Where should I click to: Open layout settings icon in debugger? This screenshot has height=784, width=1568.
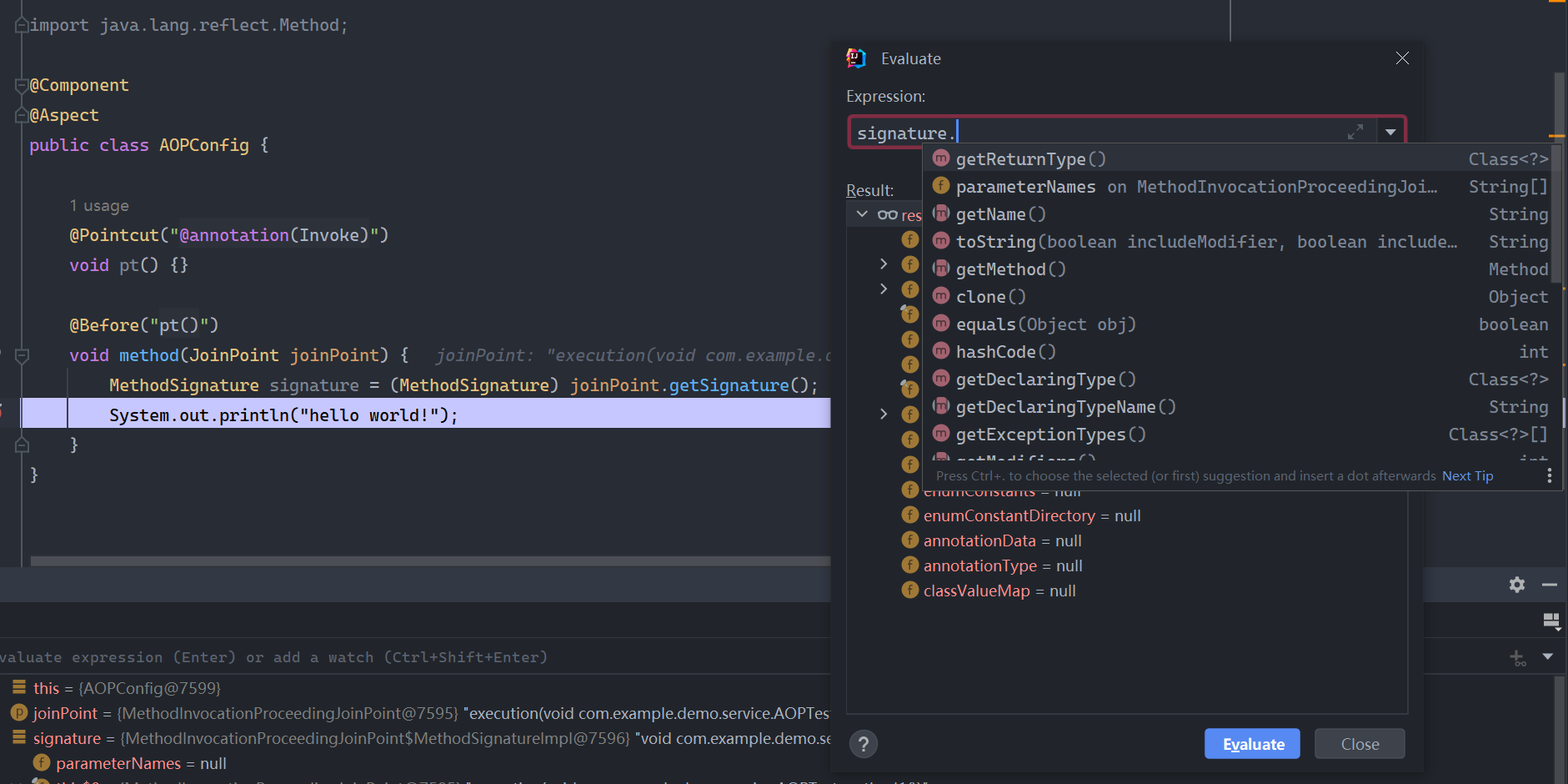click(1551, 621)
